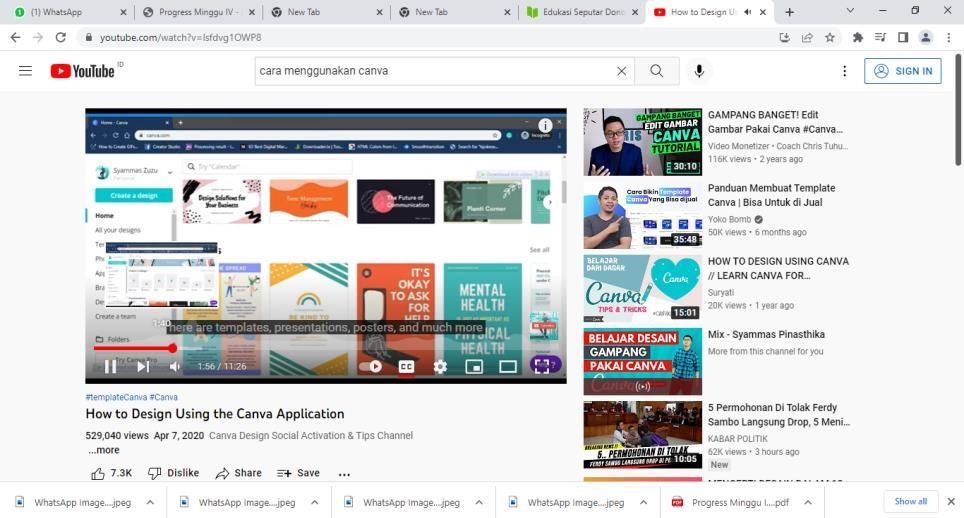Viewport: 964px width, 518px height.
Task: Expand description with ...more
Action: [x=104, y=450]
